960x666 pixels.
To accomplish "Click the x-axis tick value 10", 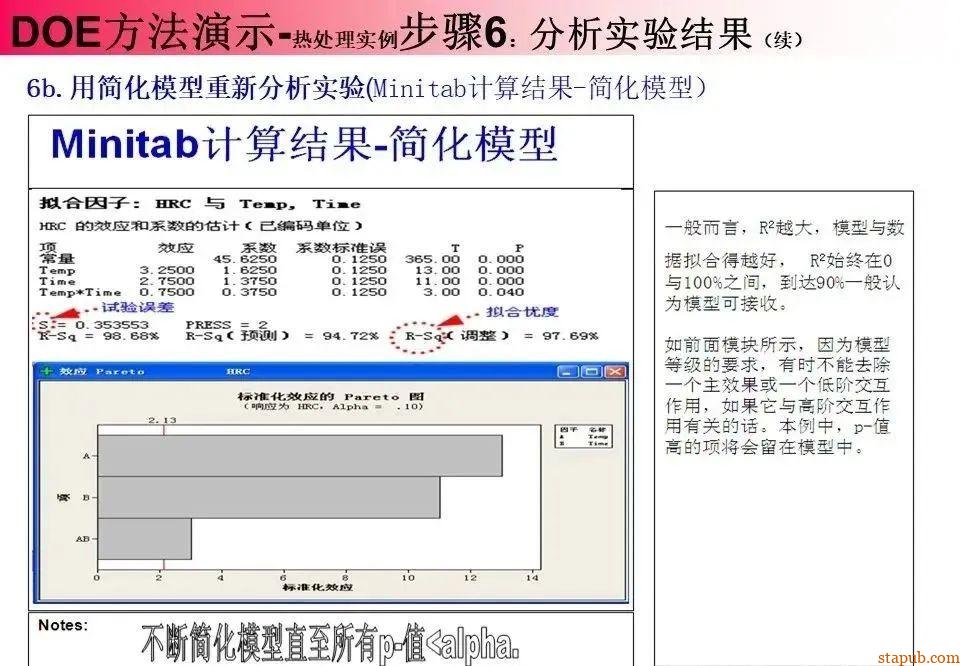I will 408,577.
